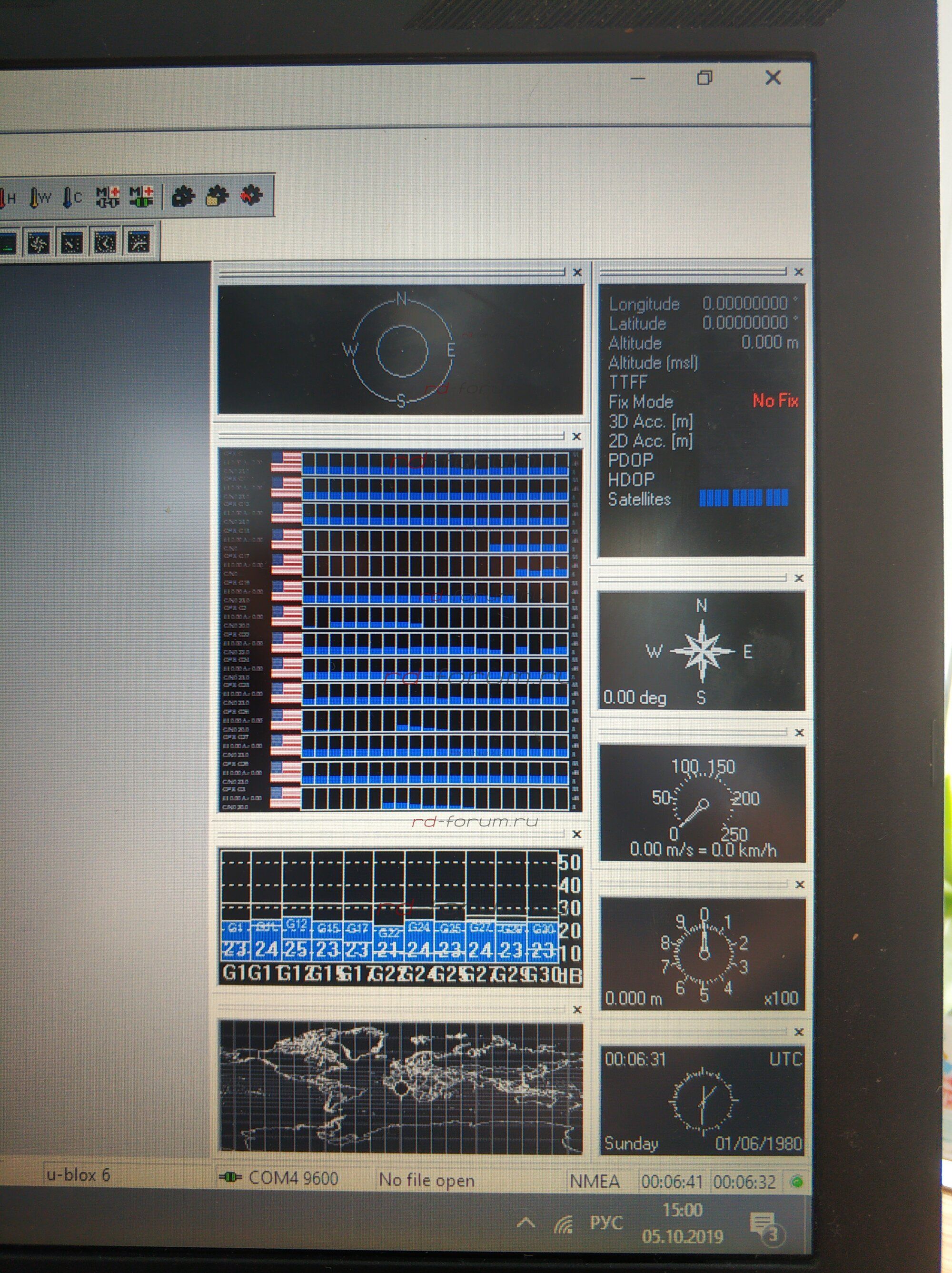
Task: Click the blue Satellites indicator bars
Action: [744, 498]
